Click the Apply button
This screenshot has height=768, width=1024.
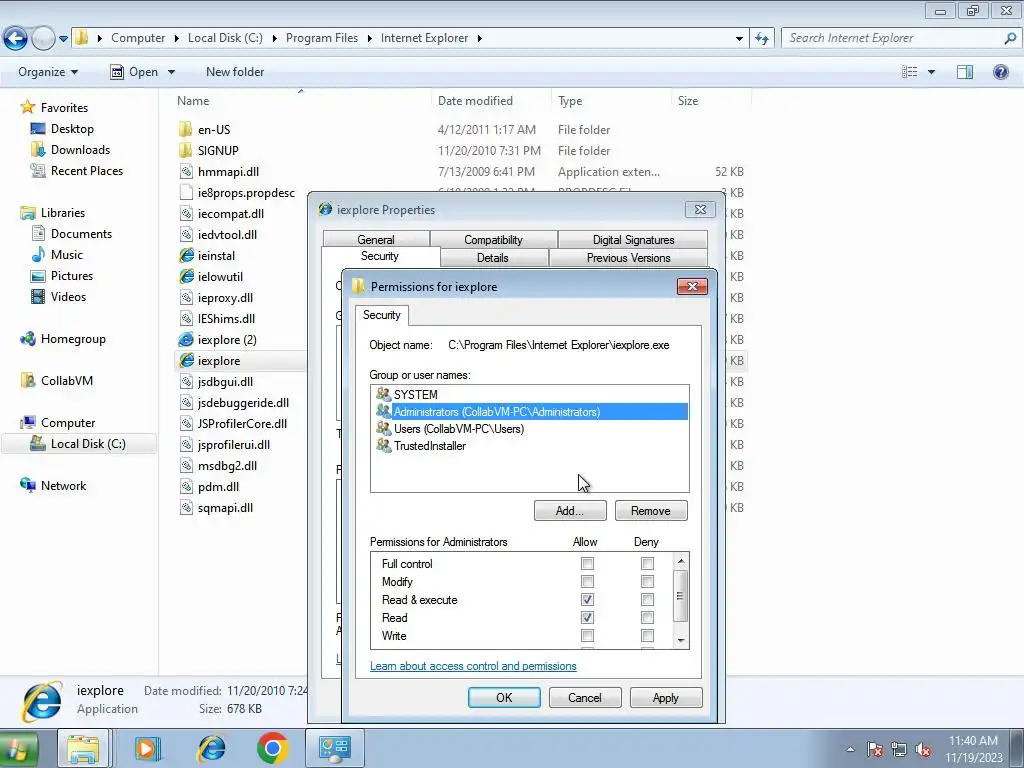pos(665,697)
